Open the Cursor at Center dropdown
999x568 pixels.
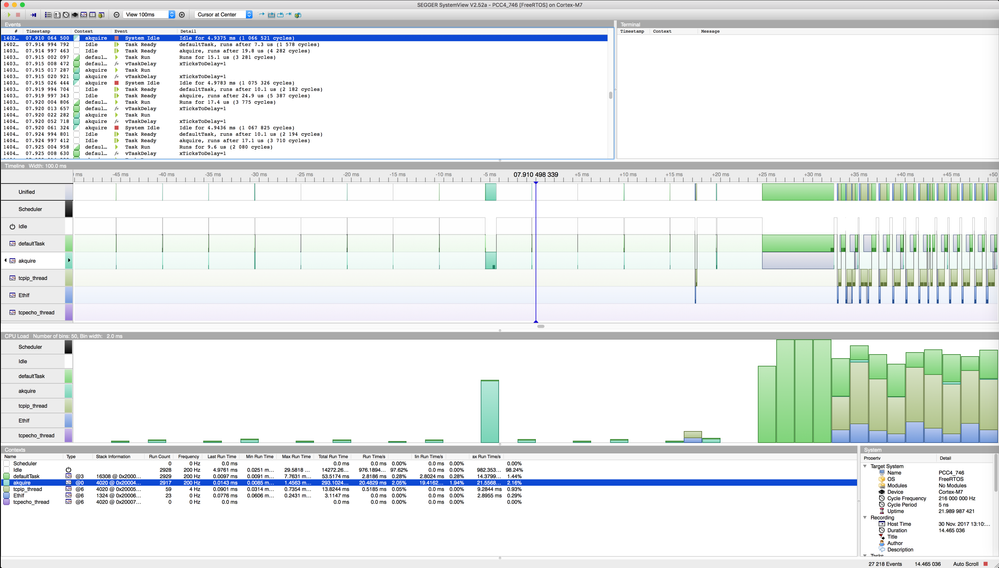[224, 15]
